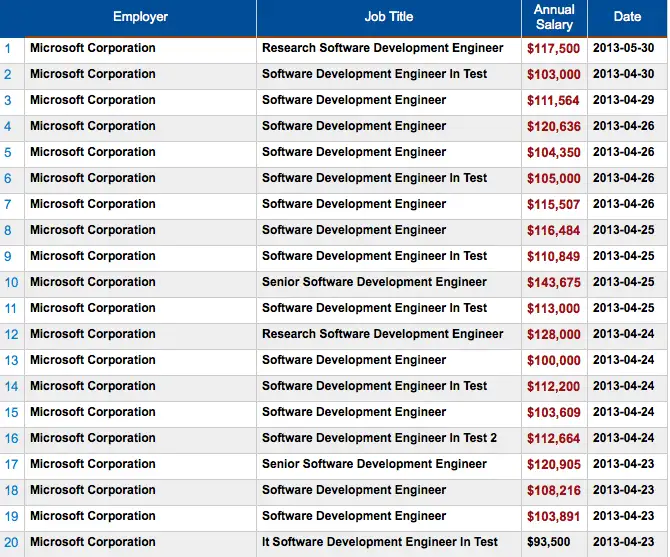The width and height of the screenshot is (670, 557).
Task: Open row number 7 link
Action: tap(8, 205)
